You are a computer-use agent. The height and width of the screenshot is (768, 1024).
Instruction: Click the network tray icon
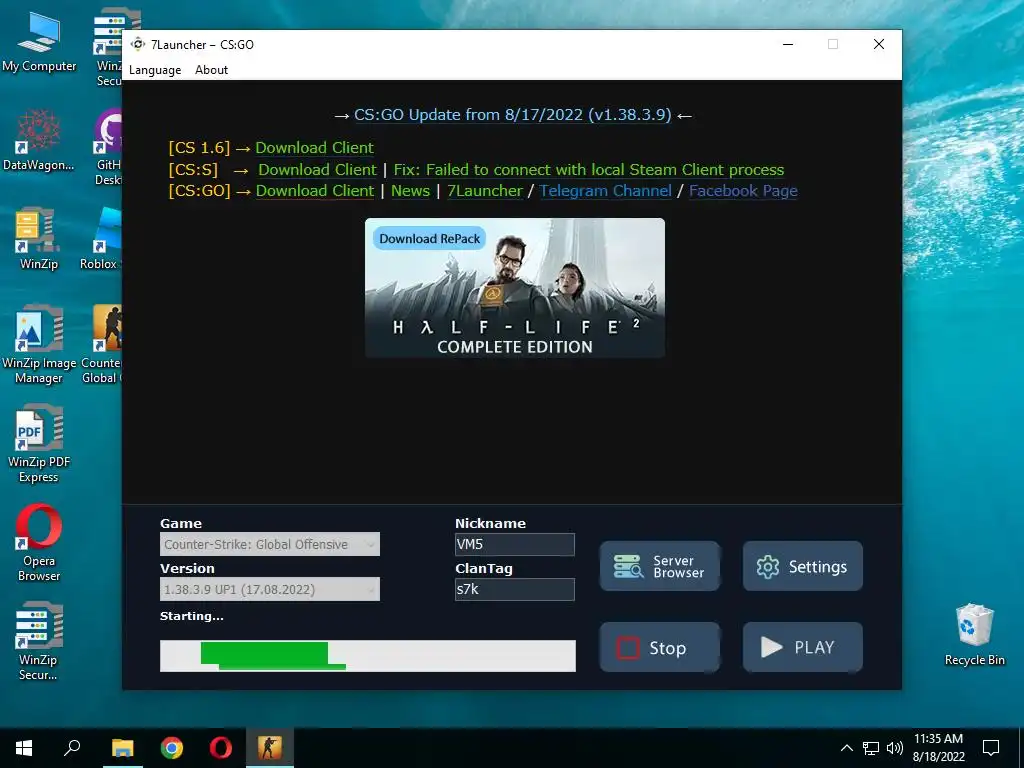[x=871, y=748]
